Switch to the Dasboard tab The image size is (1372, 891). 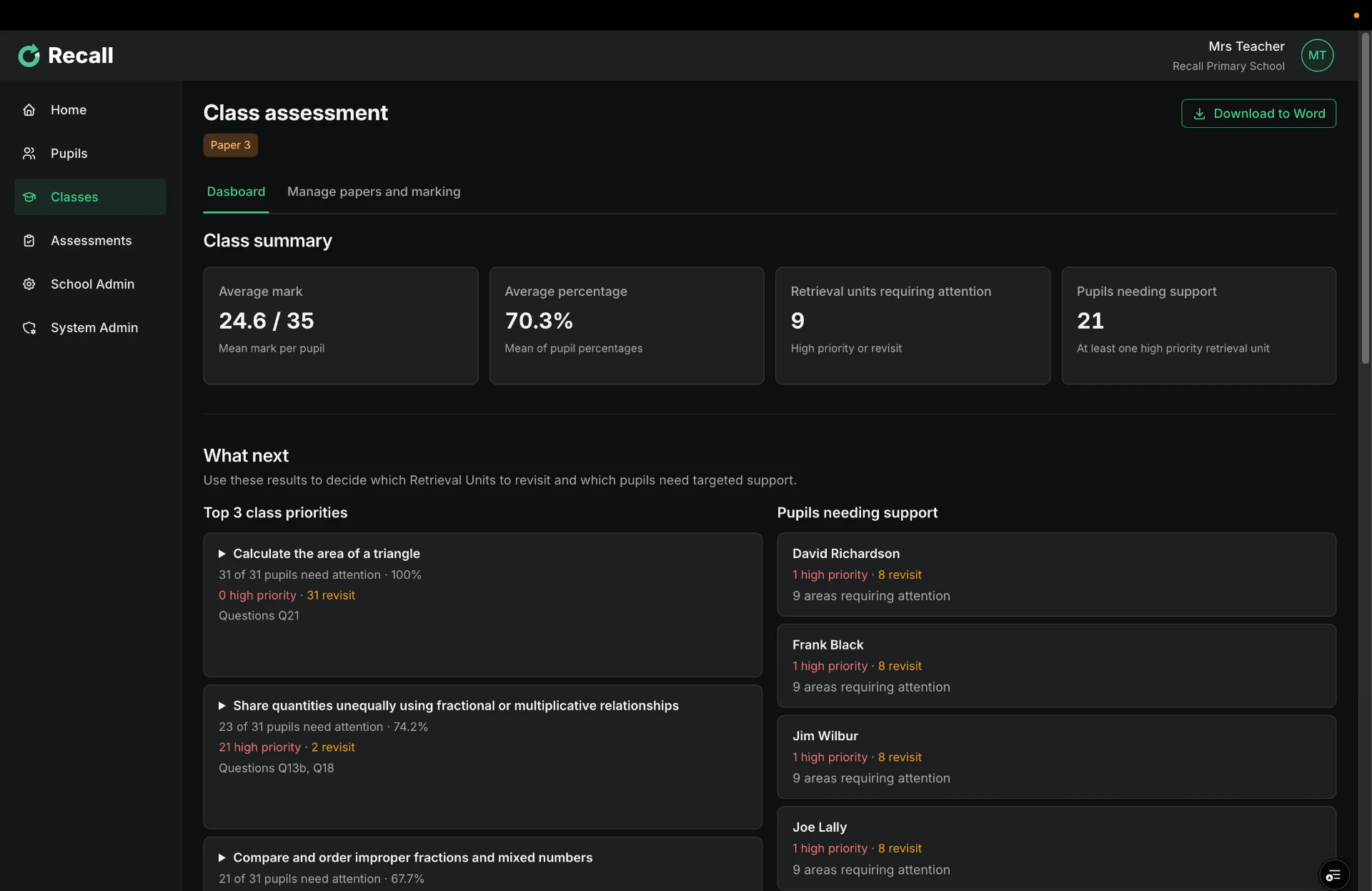[x=236, y=191]
